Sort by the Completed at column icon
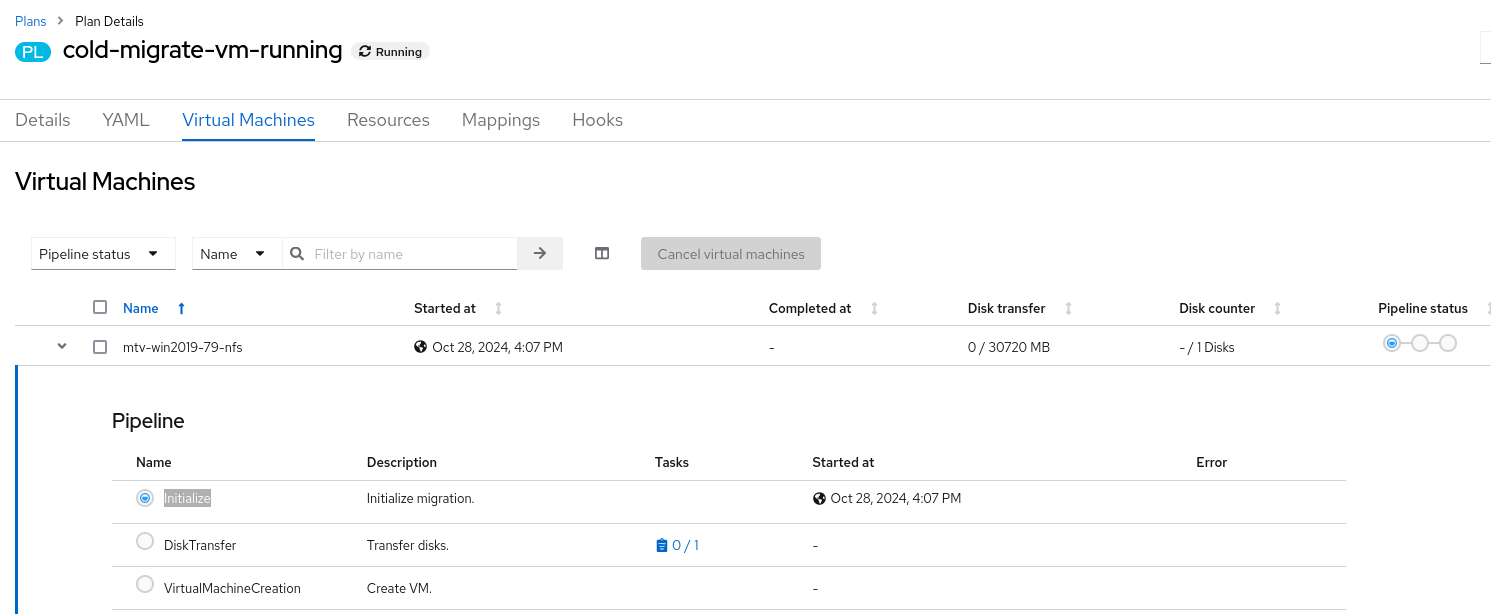Image resolution: width=1491 pixels, height=614 pixels. 874,309
